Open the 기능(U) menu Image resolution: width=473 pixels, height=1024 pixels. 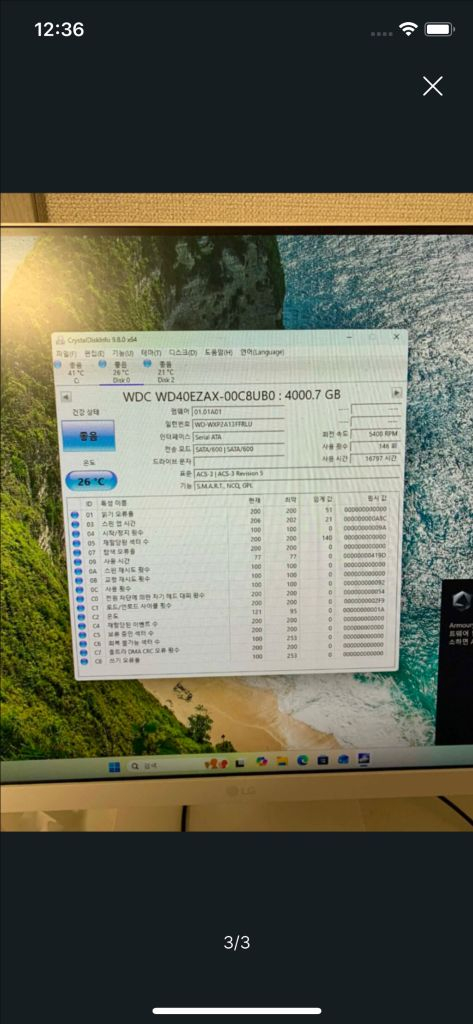click(122, 353)
